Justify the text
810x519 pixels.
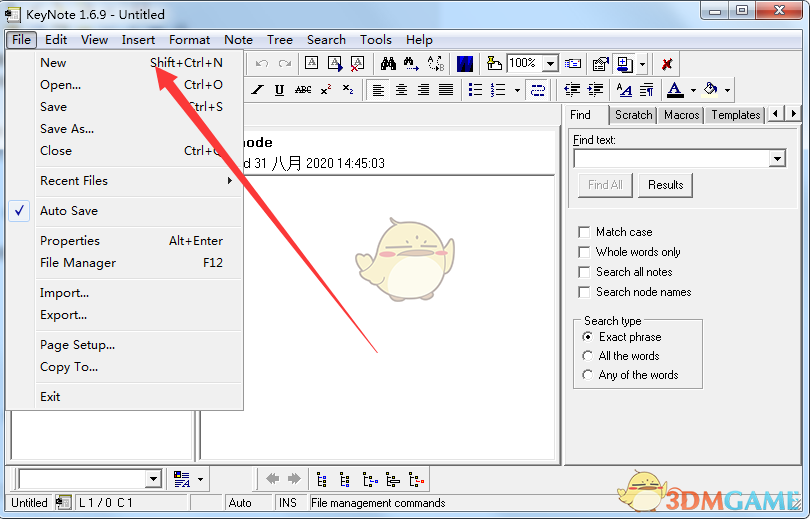[x=446, y=90]
